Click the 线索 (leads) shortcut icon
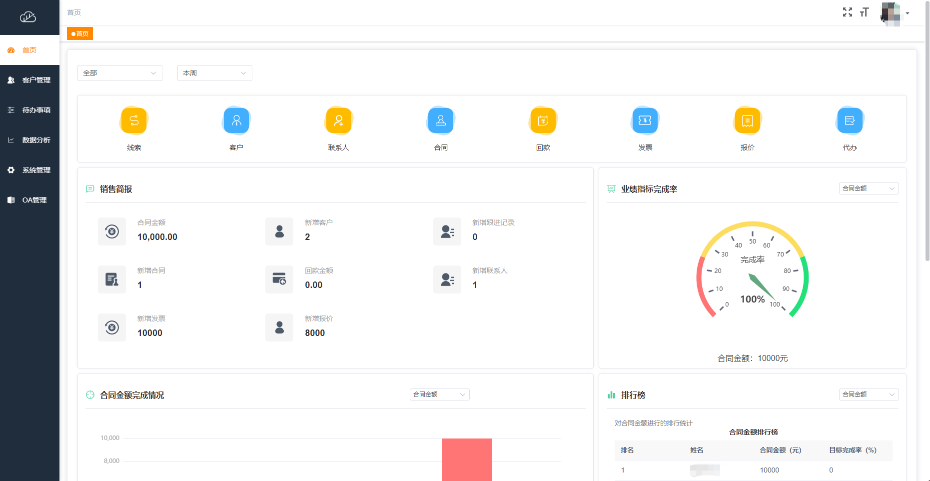Screen dimensions: 930x481 [x=134, y=120]
